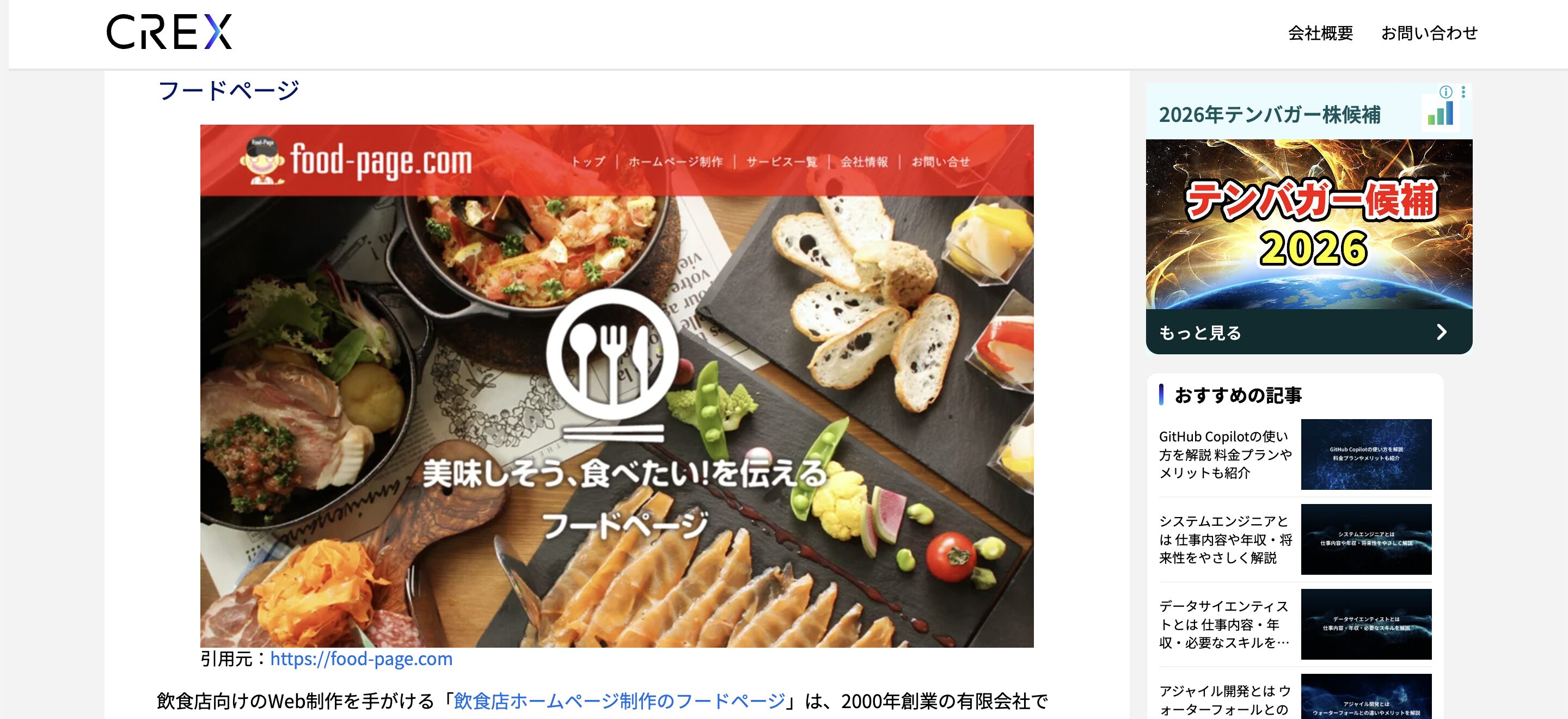
Task: Open the アジャイル開発とは article title
Action: click(x=1226, y=700)
